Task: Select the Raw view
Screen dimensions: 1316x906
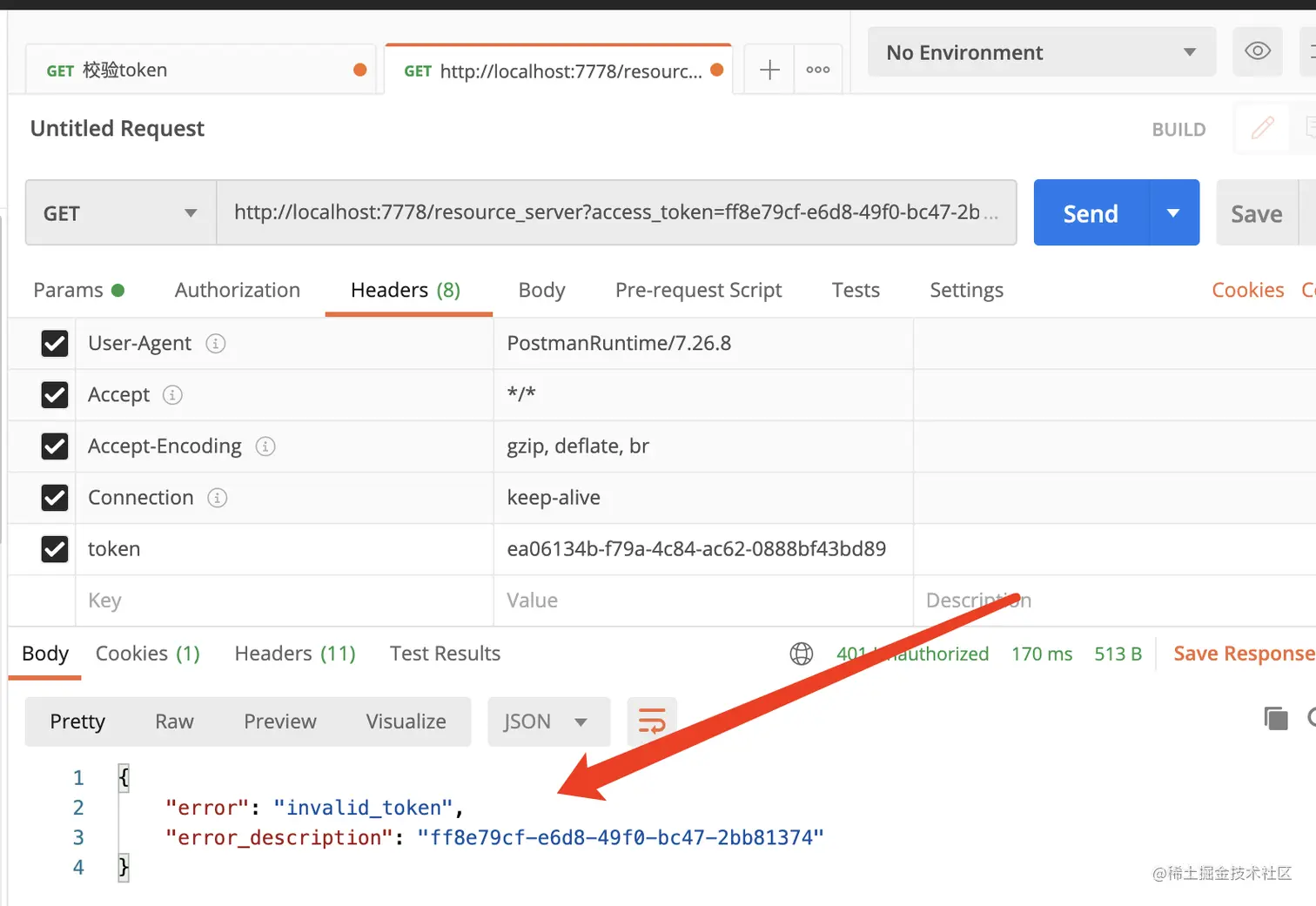Action: (x=174, y=721)
